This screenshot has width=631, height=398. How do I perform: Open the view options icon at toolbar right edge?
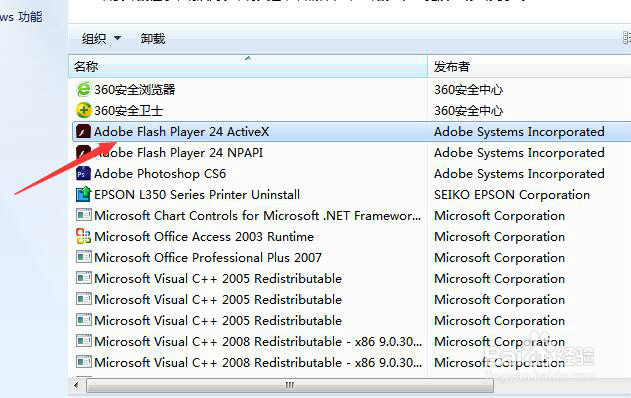pos(626,38)
